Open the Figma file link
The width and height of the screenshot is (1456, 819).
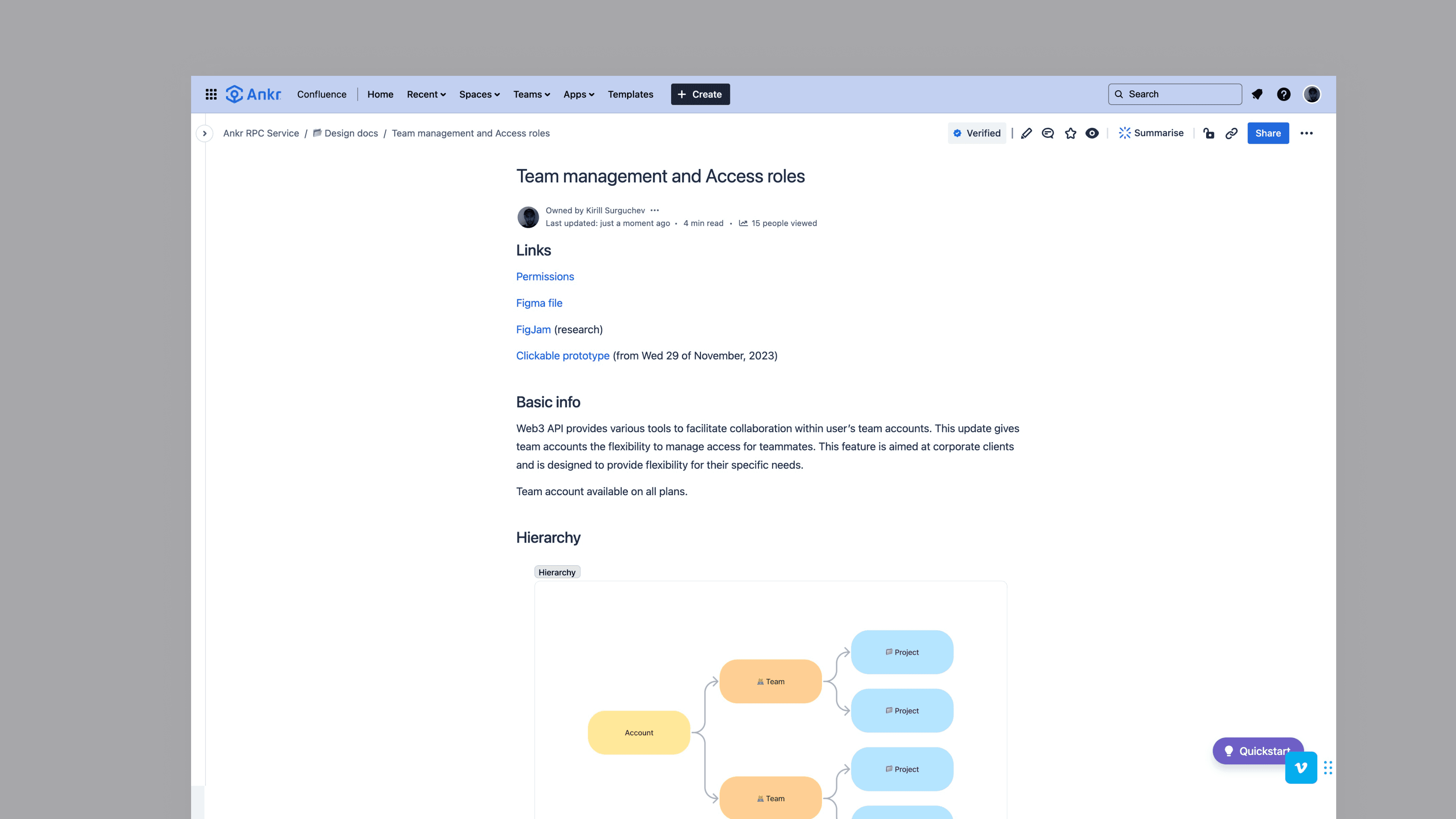pos(539,303)
